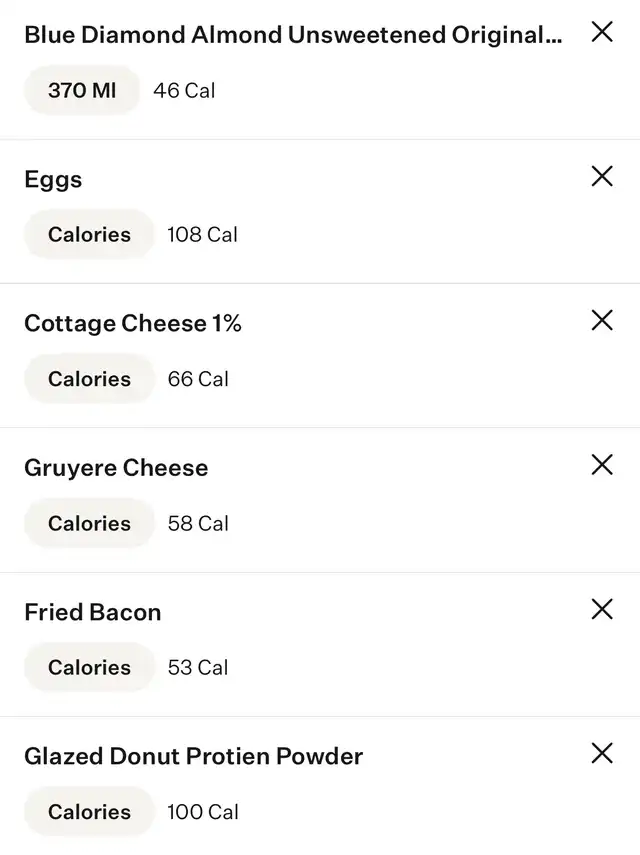This screenshot has height=855, width=640.
Task: Delete the Eggs entry
Action: 602,177
